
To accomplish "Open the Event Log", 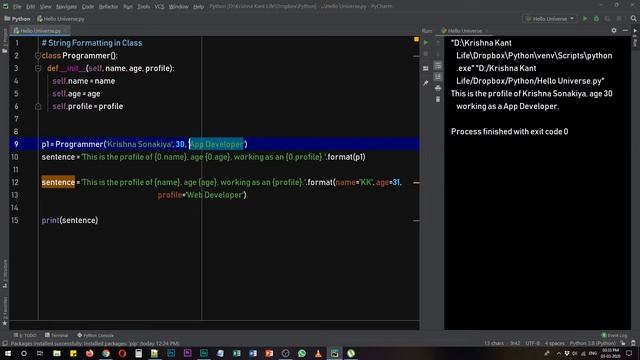I will tap(614, 335).
